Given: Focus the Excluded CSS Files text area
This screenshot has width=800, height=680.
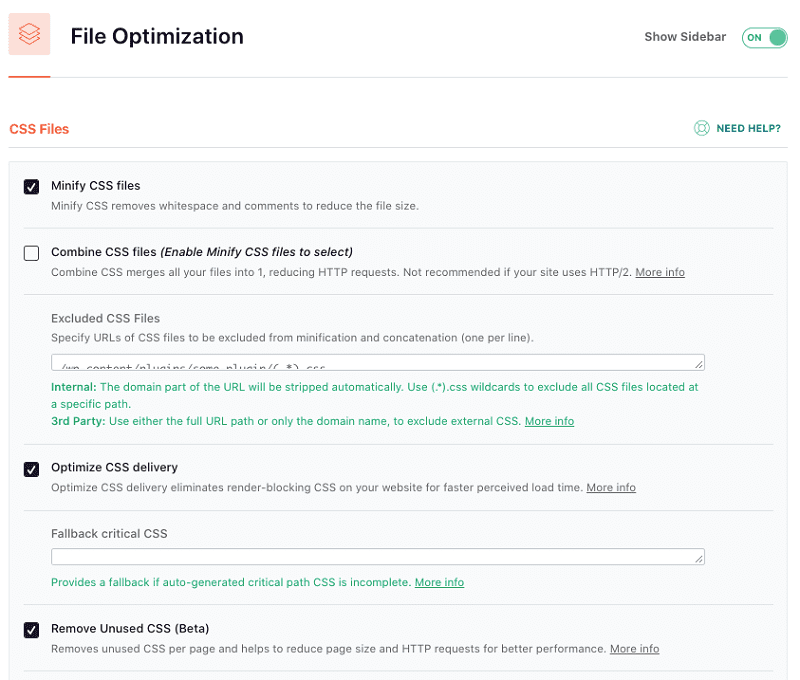Looking at the screenshot, I should 378,362.
